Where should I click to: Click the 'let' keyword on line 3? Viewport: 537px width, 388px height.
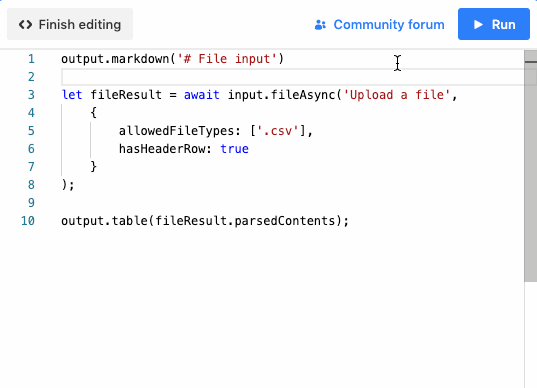click(72, 95)
